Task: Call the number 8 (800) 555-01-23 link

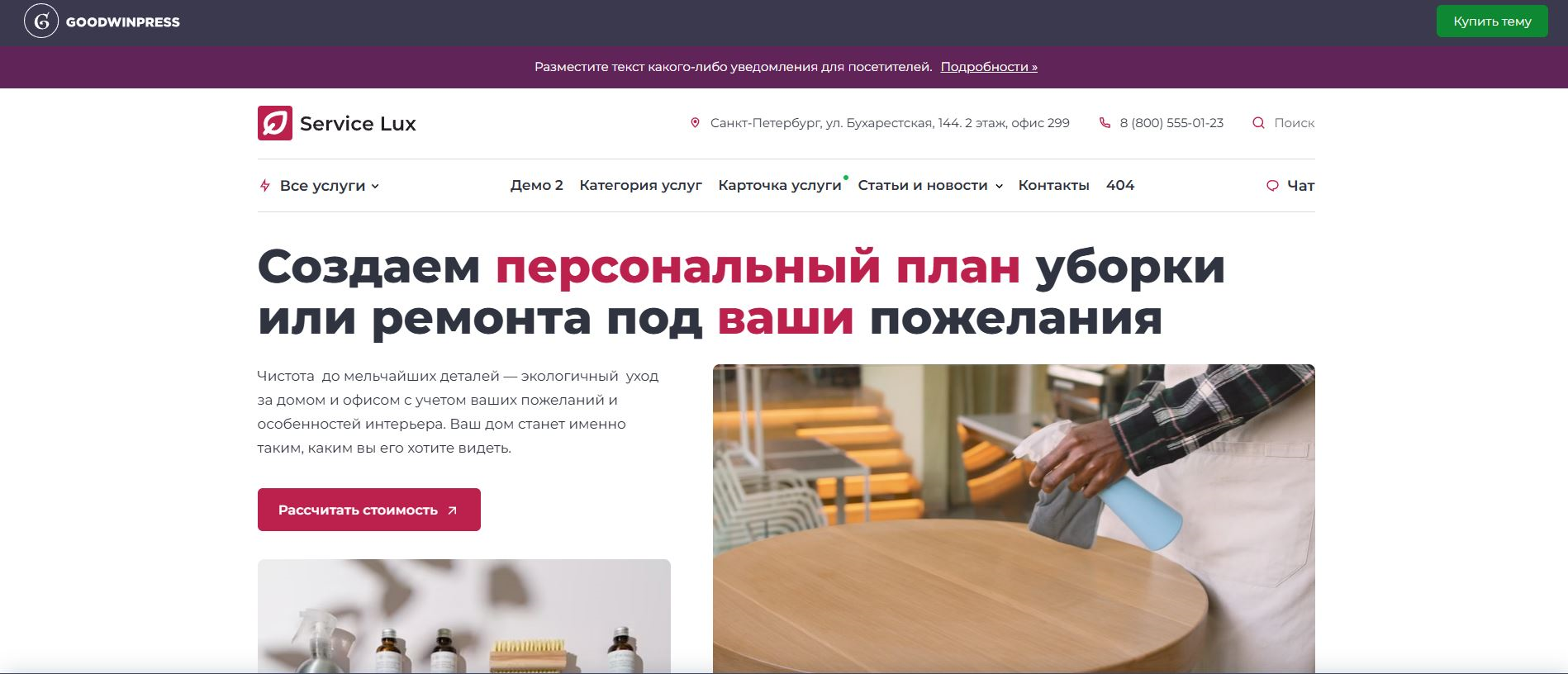Action: click(x=1171, y=123)
